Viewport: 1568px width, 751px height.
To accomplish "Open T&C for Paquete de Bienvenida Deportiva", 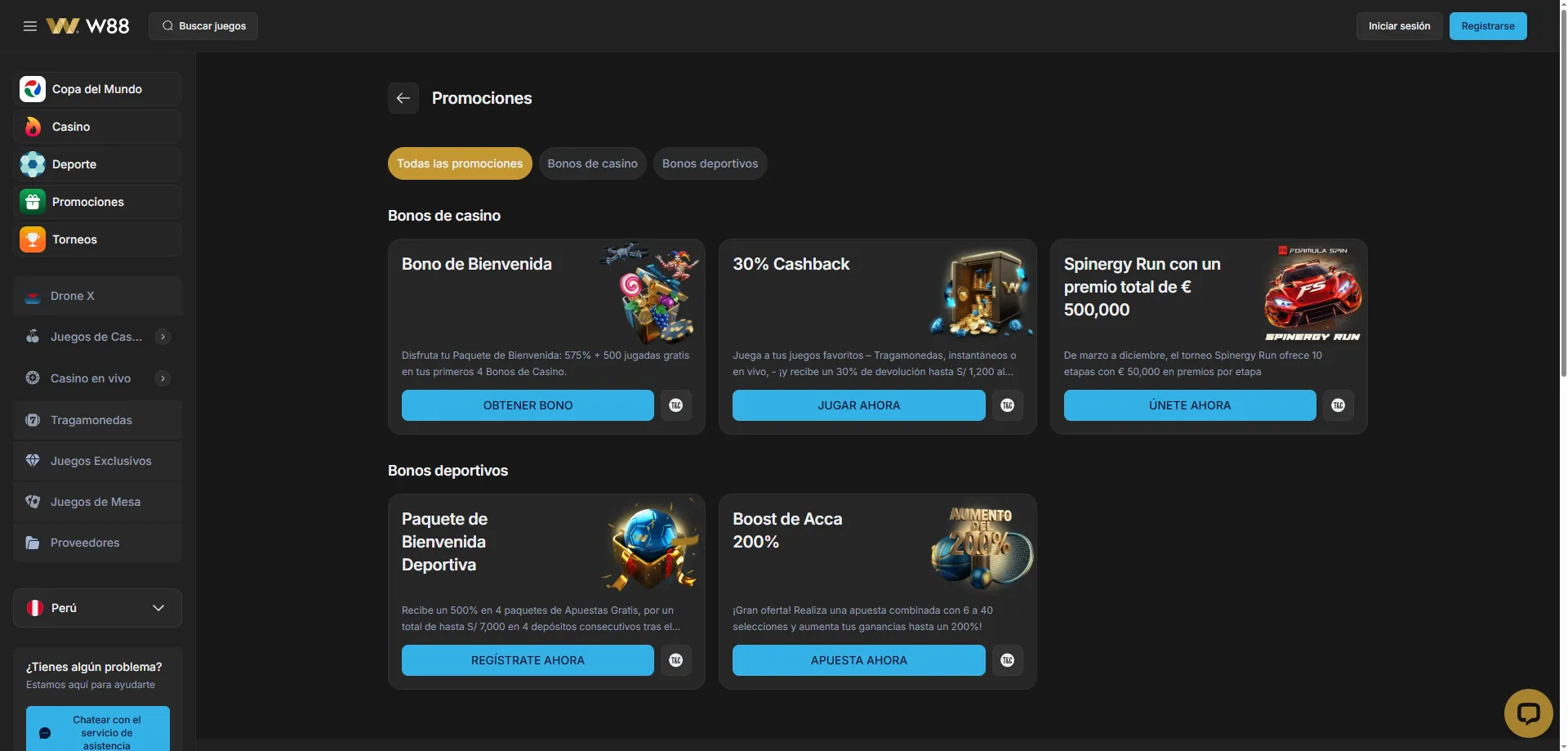I will [676, 660].
